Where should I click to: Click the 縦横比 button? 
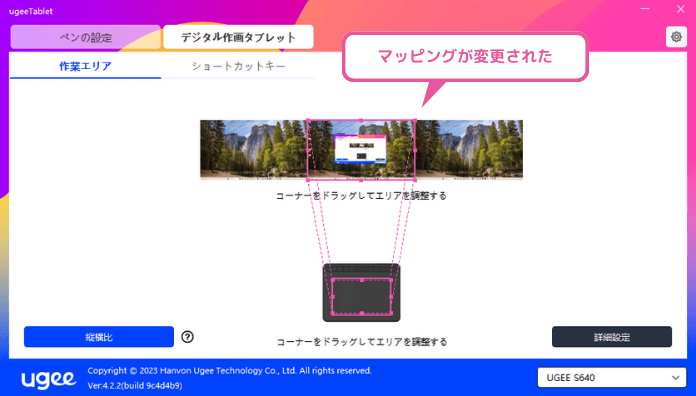(99, 337)
